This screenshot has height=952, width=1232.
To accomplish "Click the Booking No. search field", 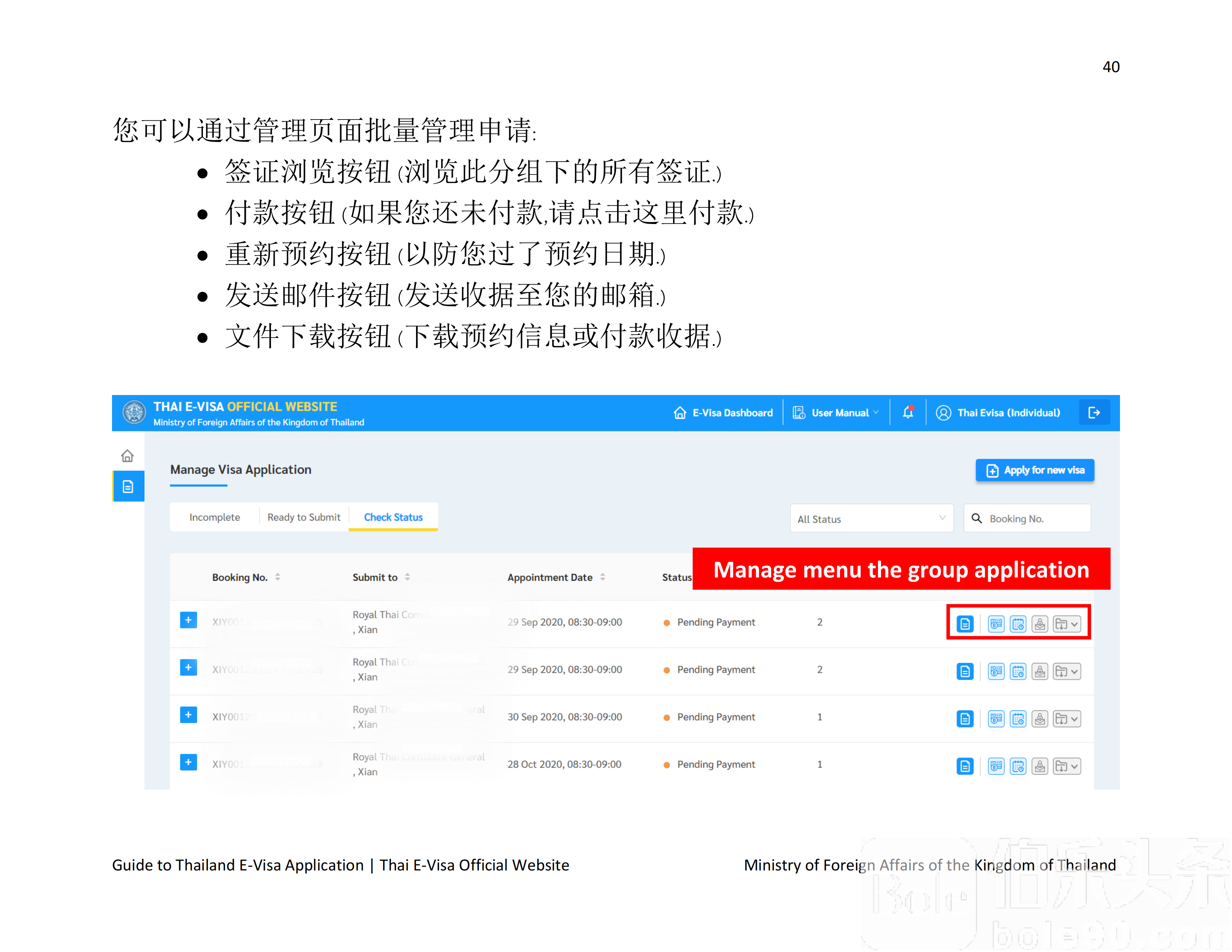I will 1027,518.
